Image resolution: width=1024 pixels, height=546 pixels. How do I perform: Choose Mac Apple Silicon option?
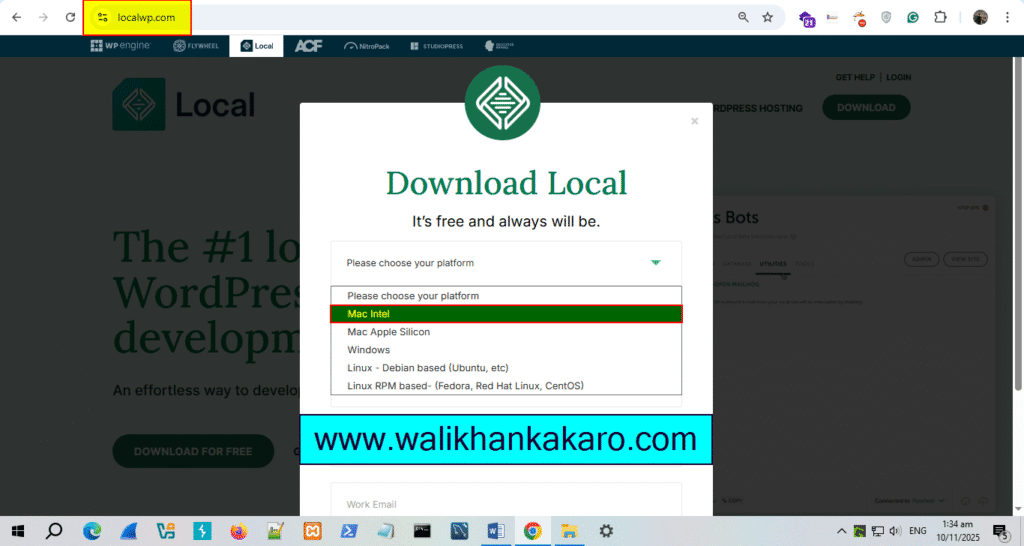point(506,332)
